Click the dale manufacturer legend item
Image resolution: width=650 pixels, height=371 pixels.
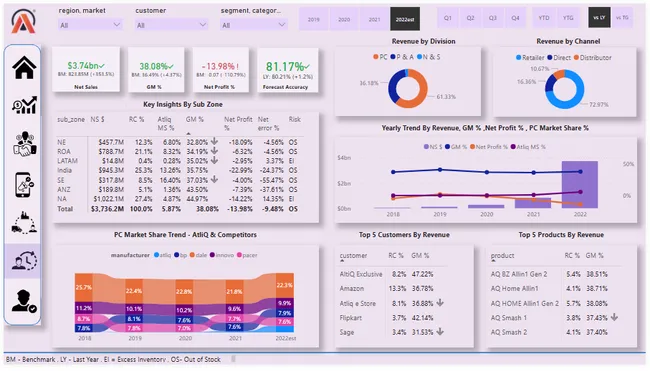coord(199,255)
